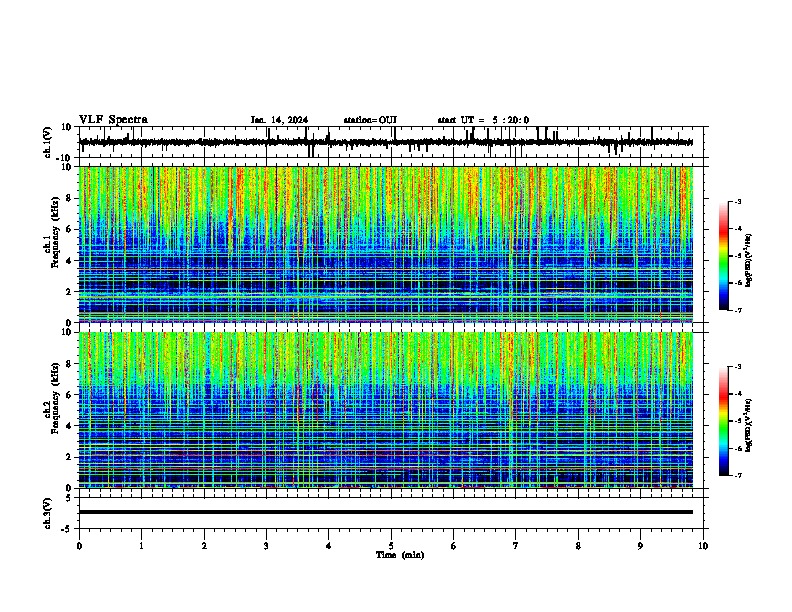
Task: Click time axis tick label "1"
Action: pos(141,546)
